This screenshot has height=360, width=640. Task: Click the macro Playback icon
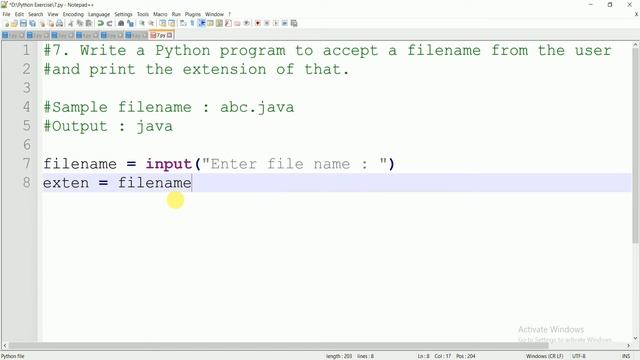coord(276,23)
